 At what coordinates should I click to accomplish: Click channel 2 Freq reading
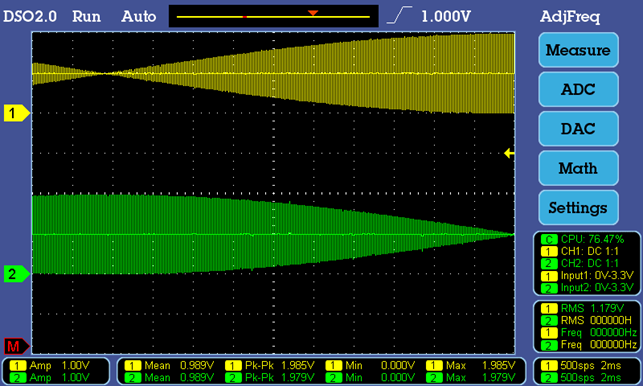tap(599, 345)
